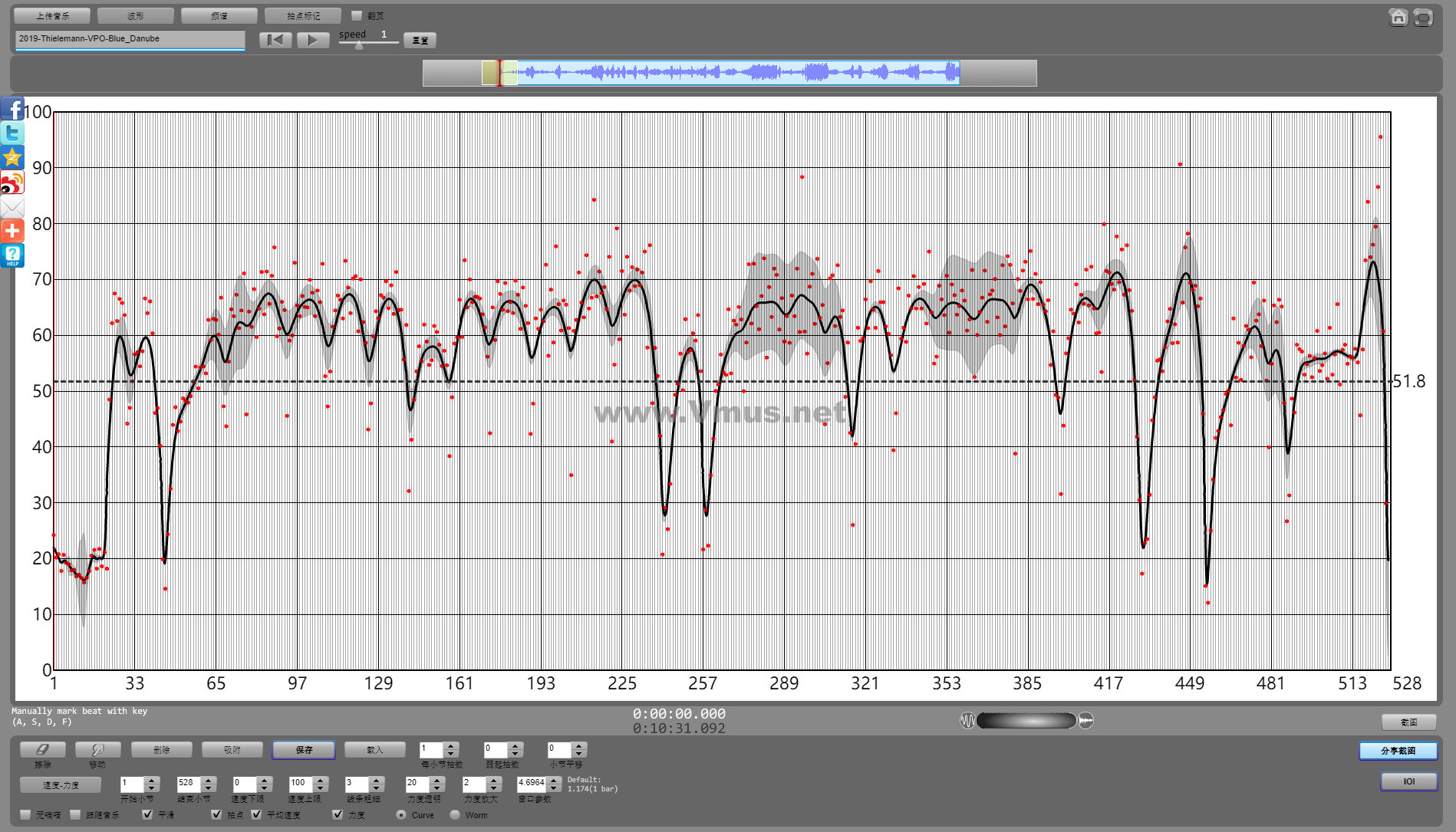Select the Worm radio button

(x=455, y=814)
